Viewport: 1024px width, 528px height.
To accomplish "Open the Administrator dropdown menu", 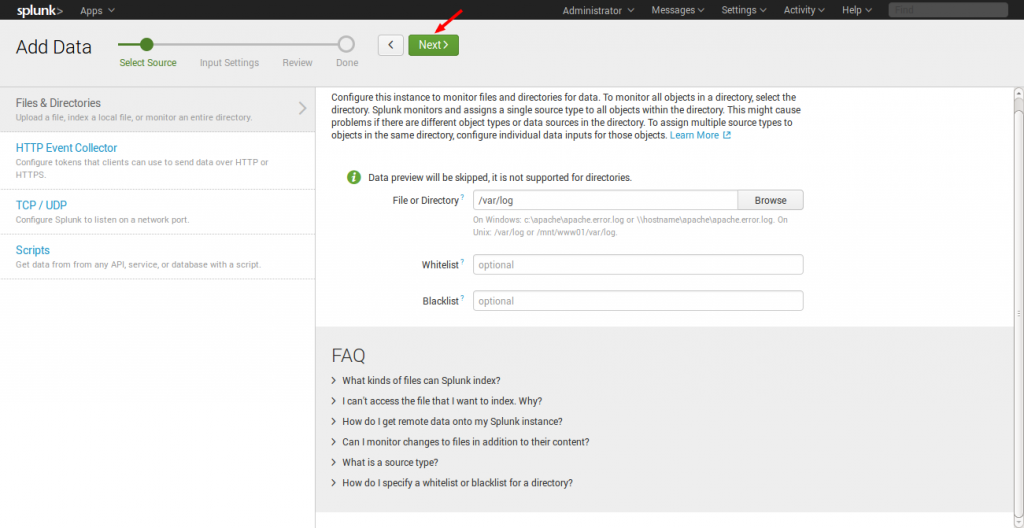I will (x=598, y=10).
